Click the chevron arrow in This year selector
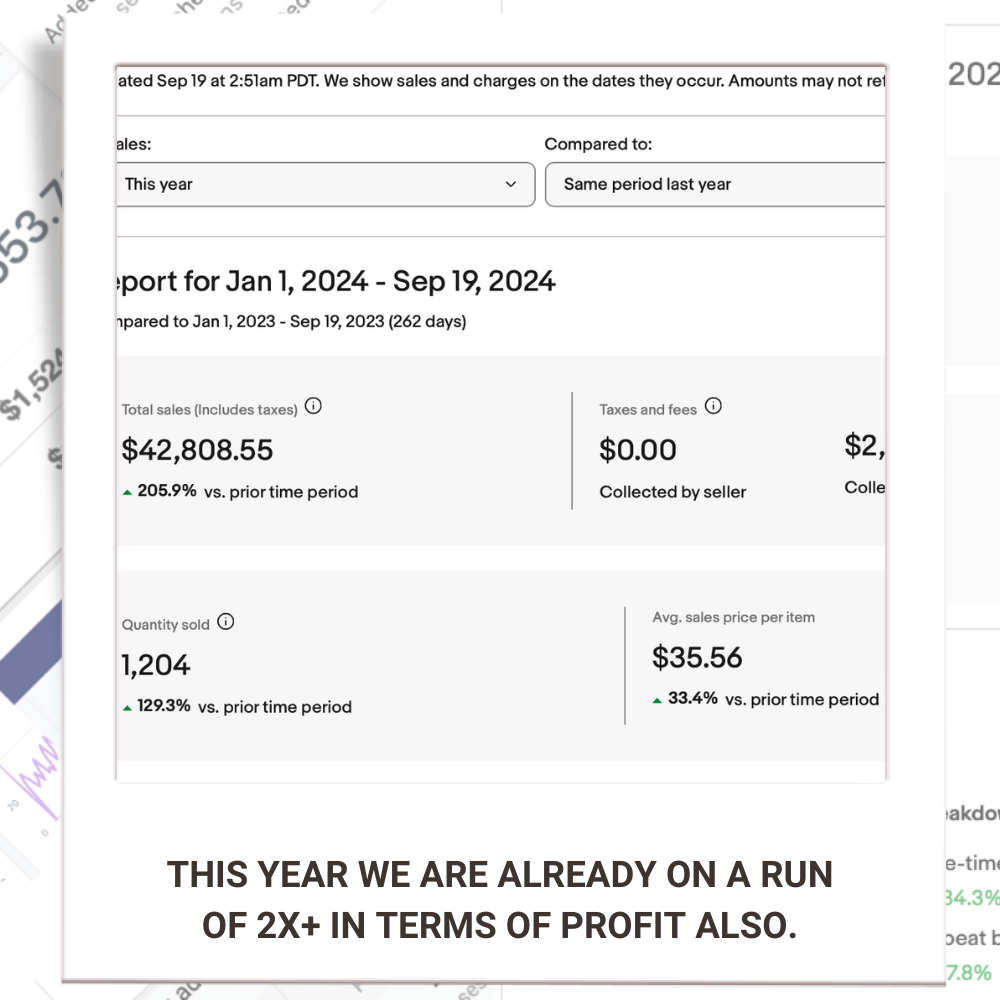The height and width of the screenshot is (1000, 1000). (x=511, y=184)
